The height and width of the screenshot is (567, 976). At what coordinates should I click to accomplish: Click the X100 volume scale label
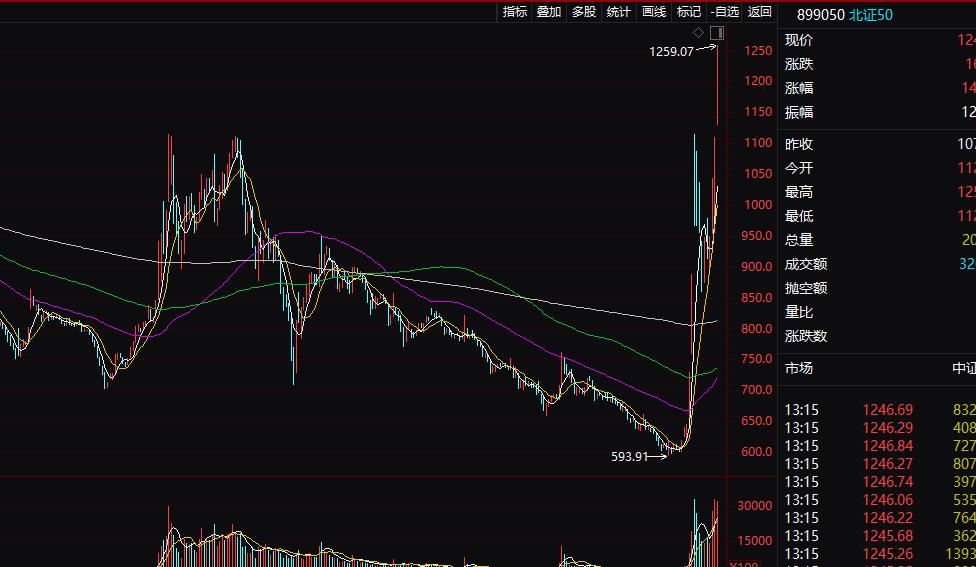pos(744,564)
